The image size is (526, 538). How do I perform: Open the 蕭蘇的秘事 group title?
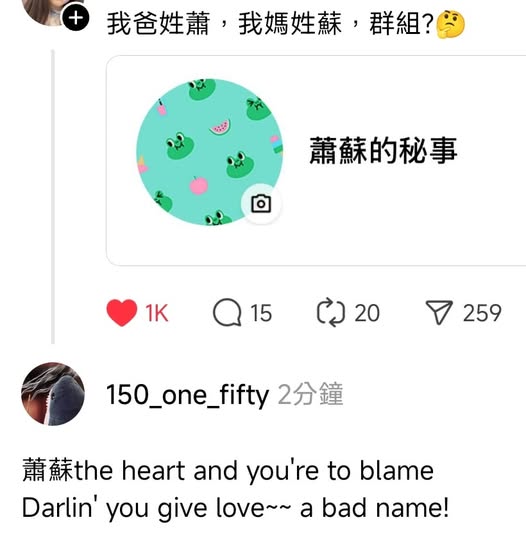(383, 150)
